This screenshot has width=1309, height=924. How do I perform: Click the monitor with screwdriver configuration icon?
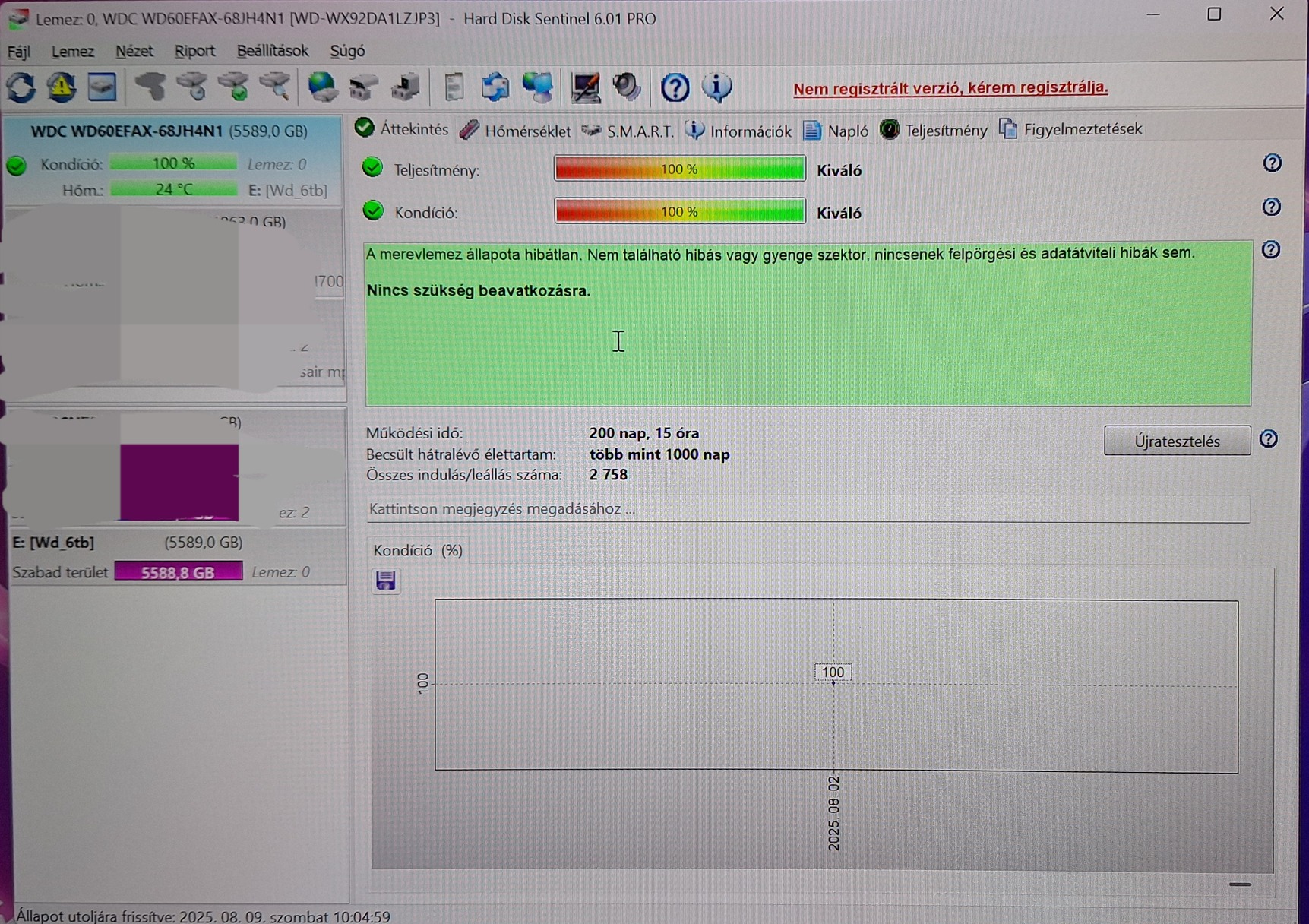(585, 87)
